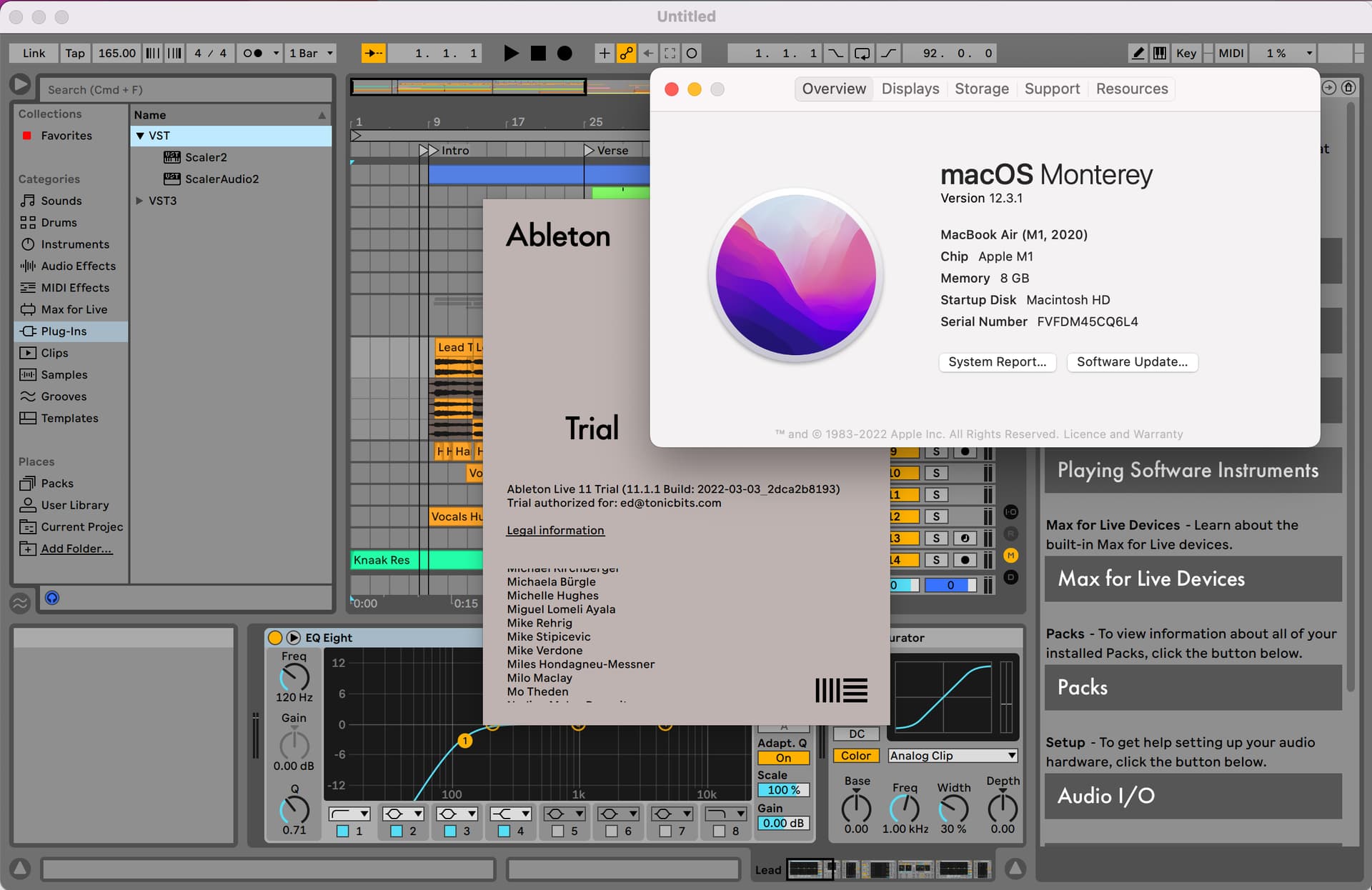The height and width of the screenshot is (890, 1372).
Task: Click the Nudge tempo down icon
Action: (x=153, y=53)
